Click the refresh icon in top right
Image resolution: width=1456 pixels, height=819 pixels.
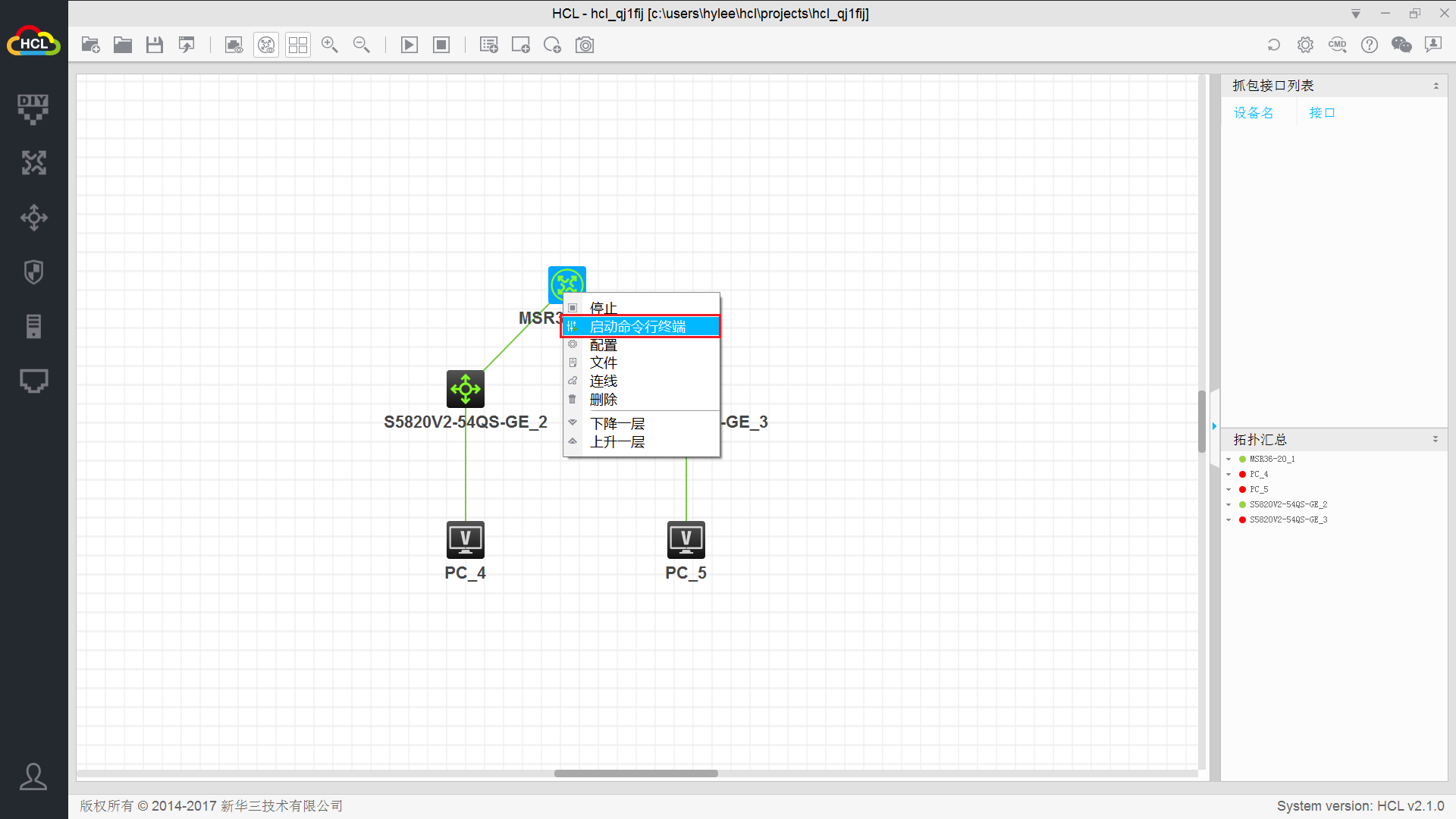1274,45
